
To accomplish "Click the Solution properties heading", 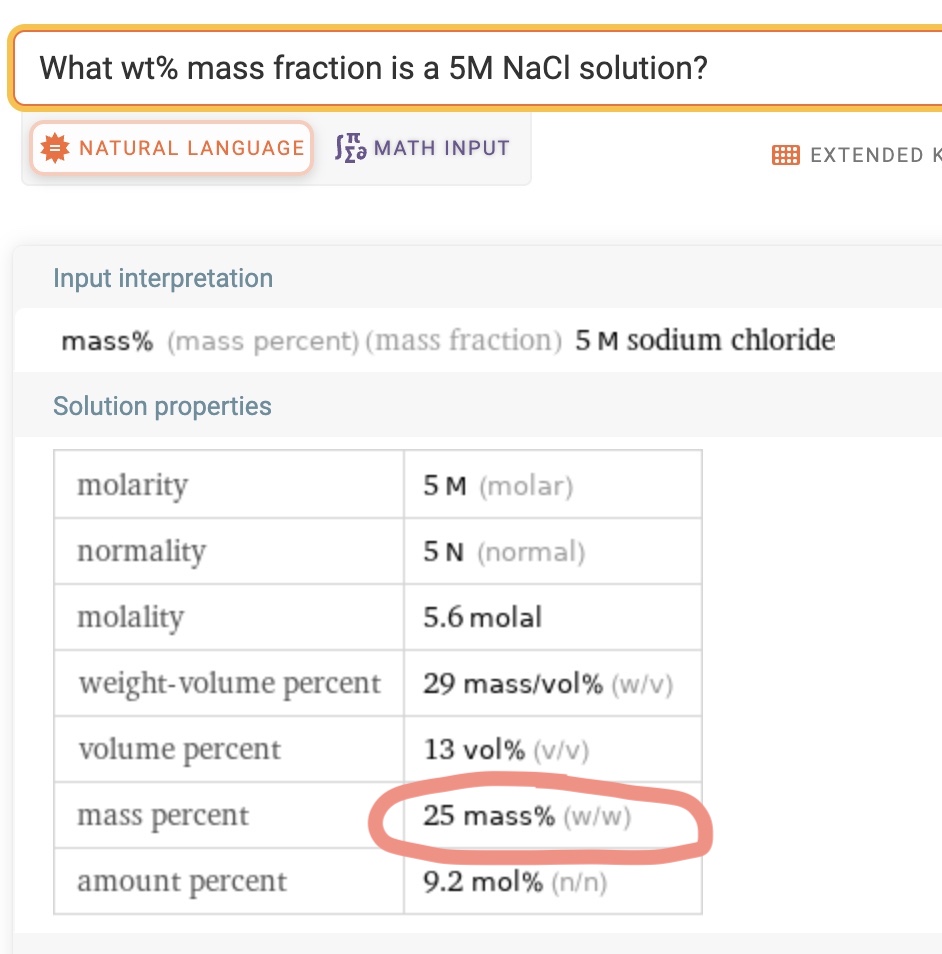I will (x=162, y=406).
